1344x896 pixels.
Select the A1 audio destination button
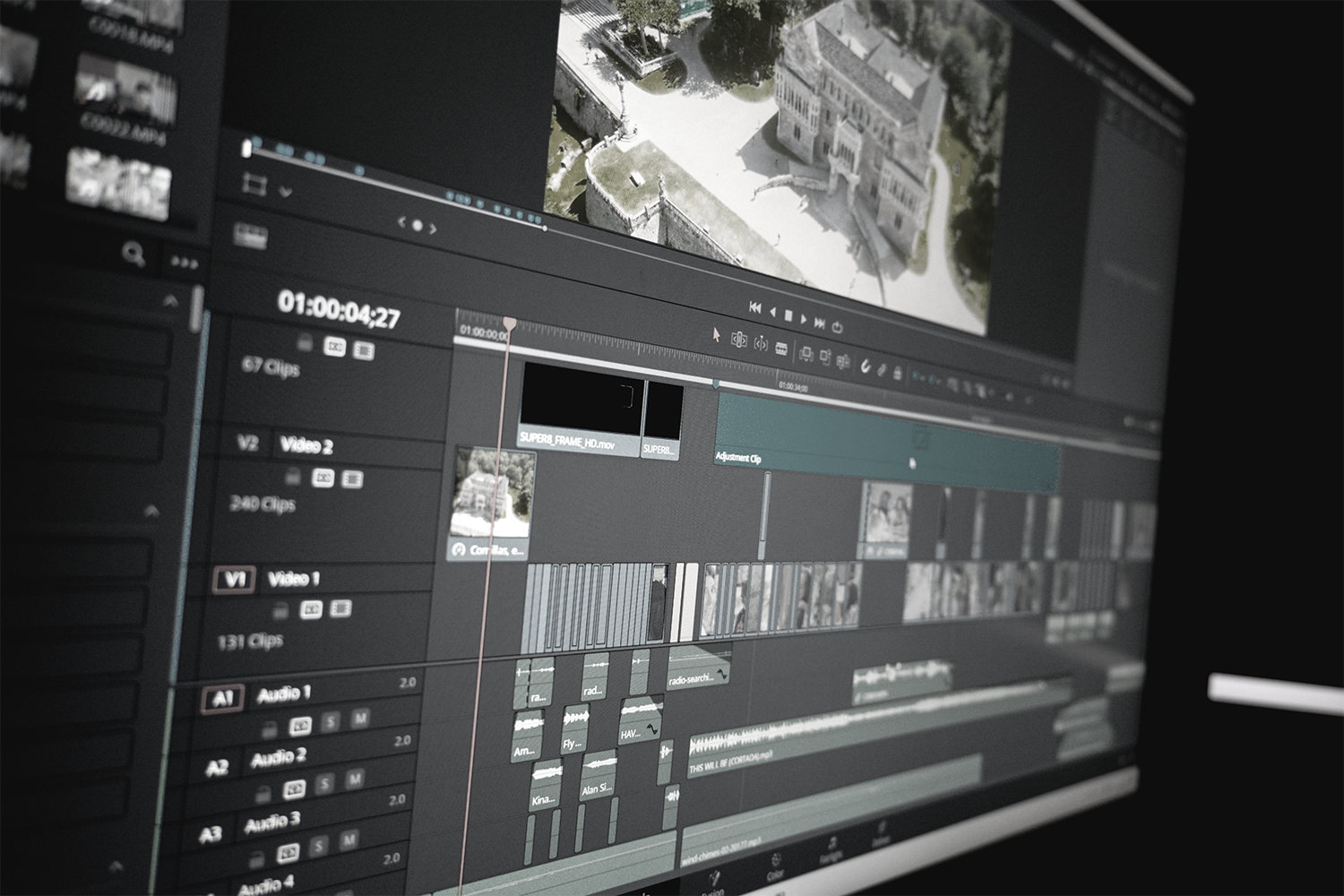[221, 698]
